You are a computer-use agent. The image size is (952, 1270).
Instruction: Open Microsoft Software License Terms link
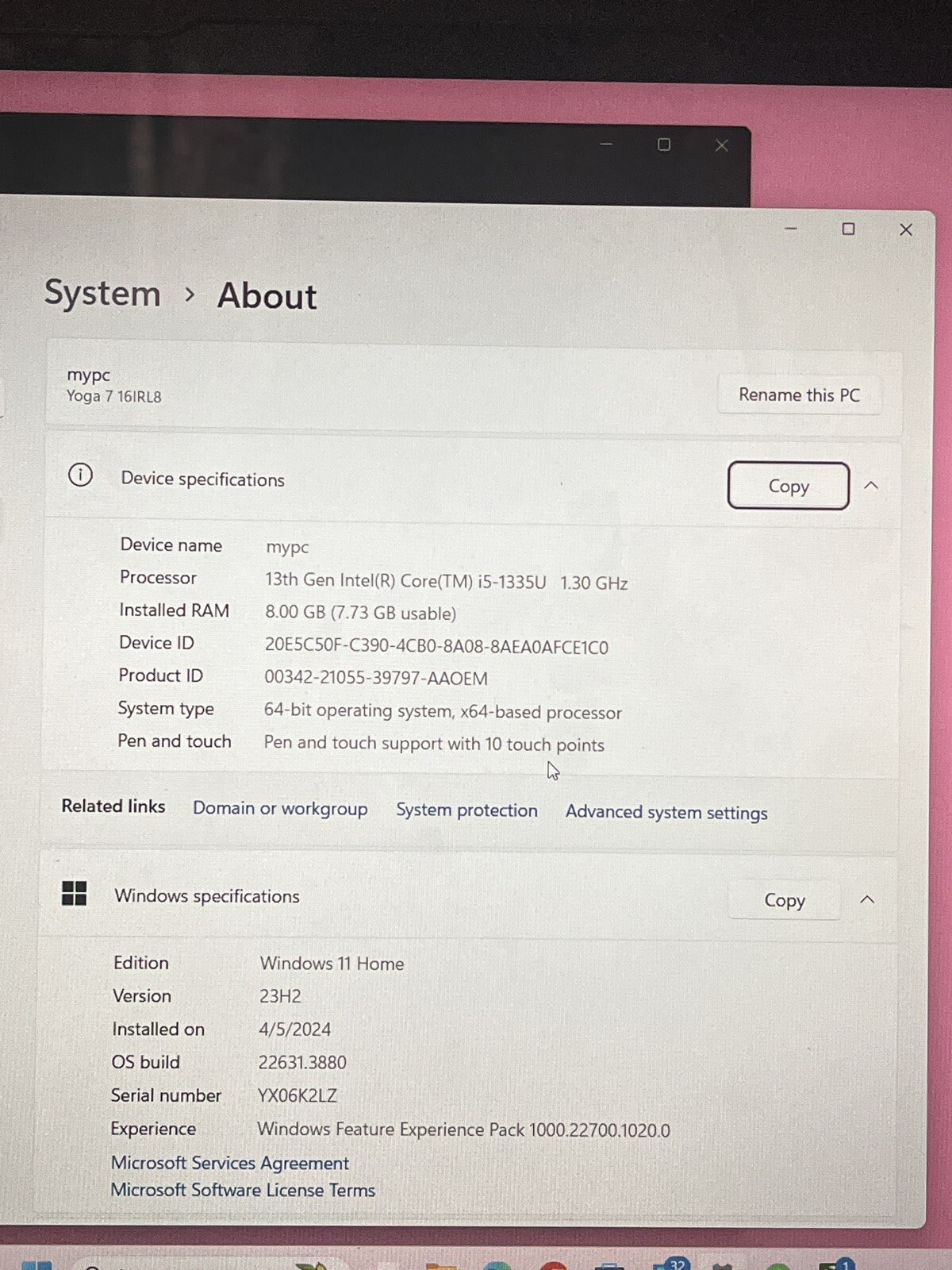243,1190
